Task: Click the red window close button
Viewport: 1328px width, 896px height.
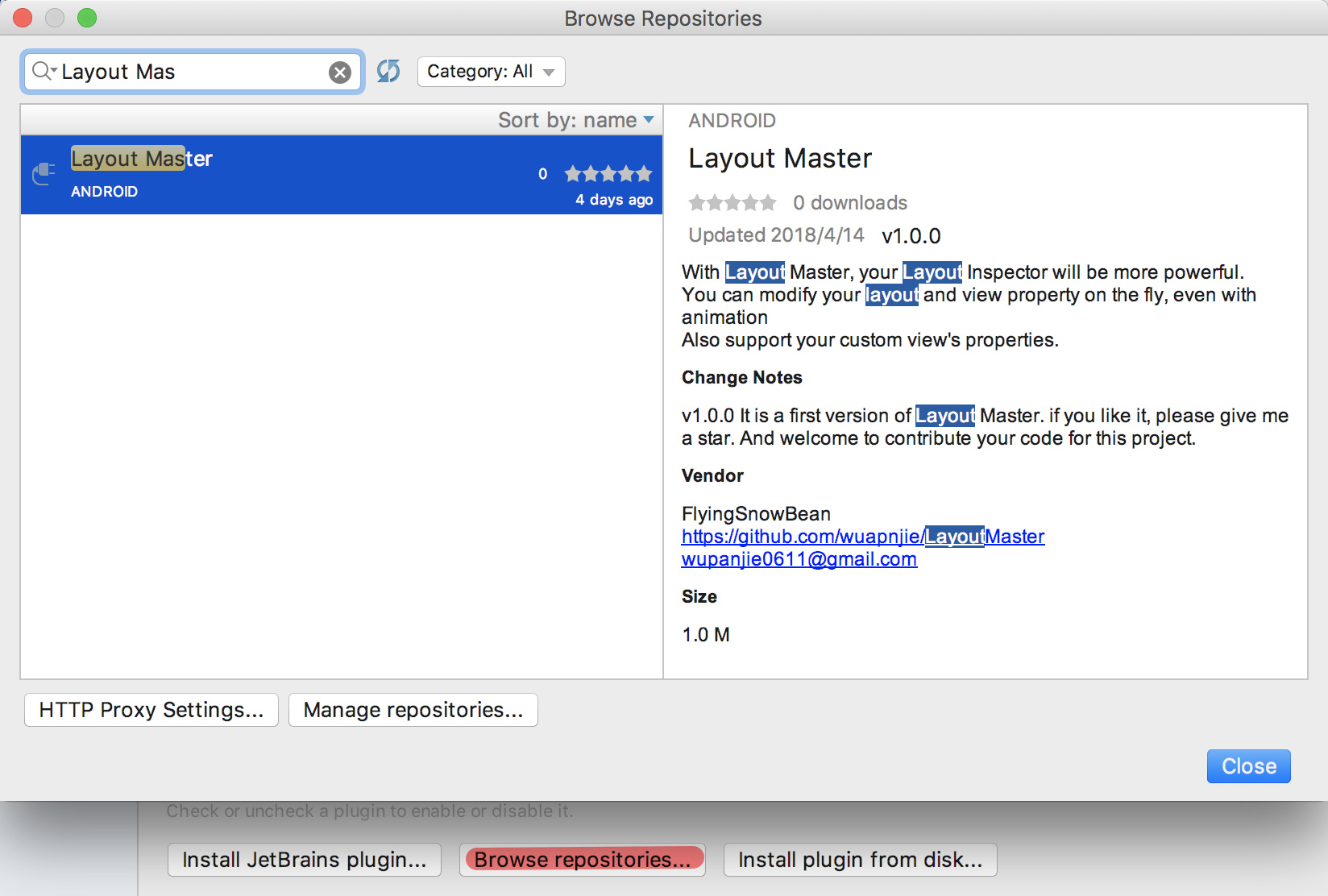Action: (23, 18)
